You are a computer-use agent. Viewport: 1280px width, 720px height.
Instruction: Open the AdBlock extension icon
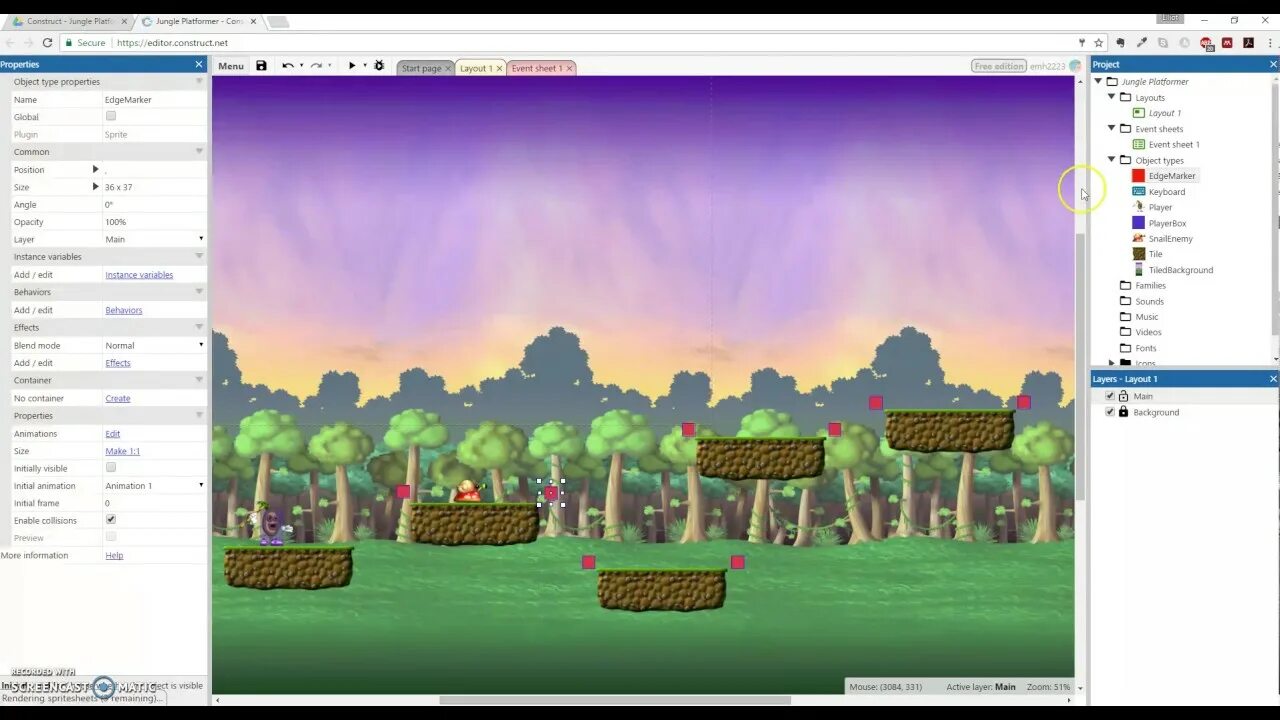[1207, 43]
